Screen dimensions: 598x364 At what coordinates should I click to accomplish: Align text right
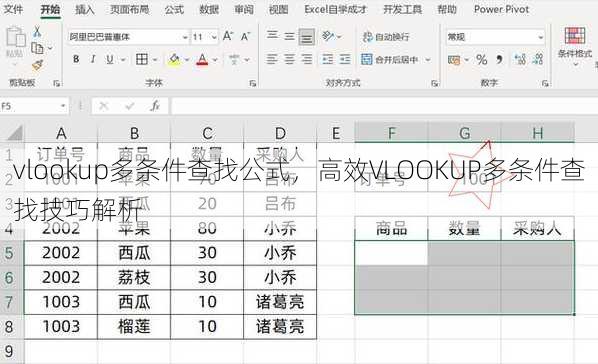tap(307, 60)
